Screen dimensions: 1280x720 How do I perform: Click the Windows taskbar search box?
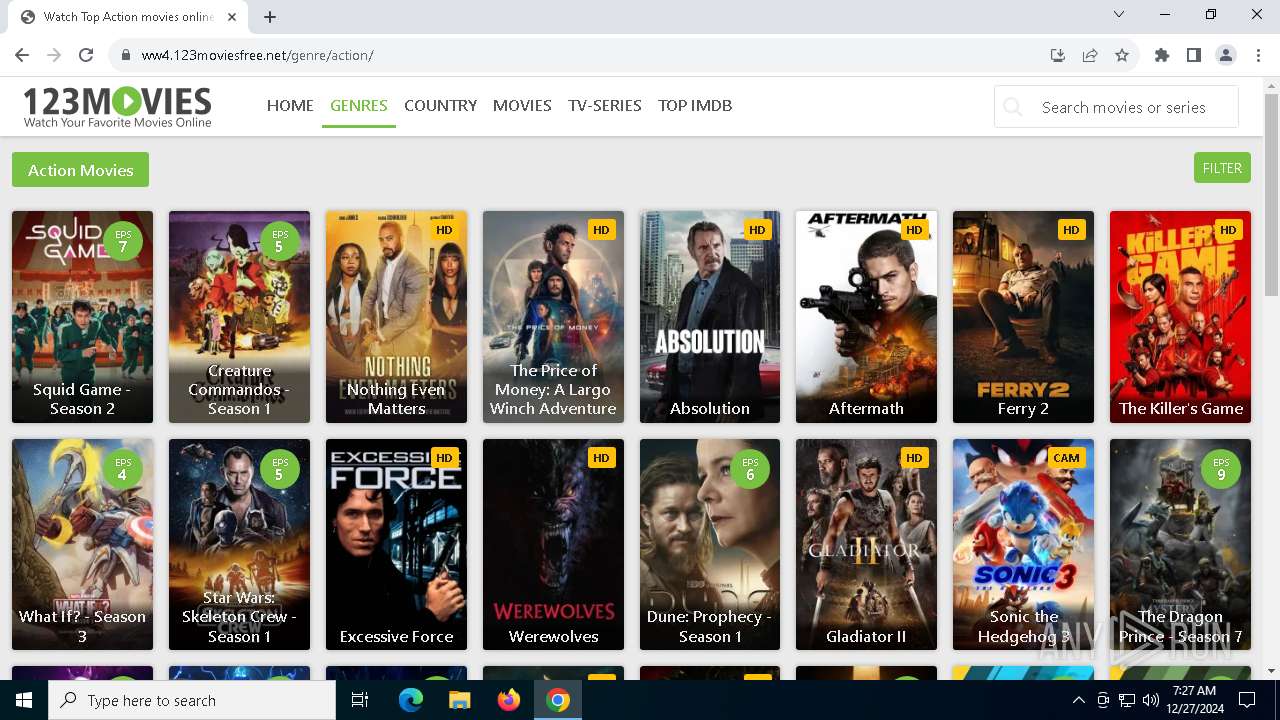pyautogui.click(x=192, y=700)
